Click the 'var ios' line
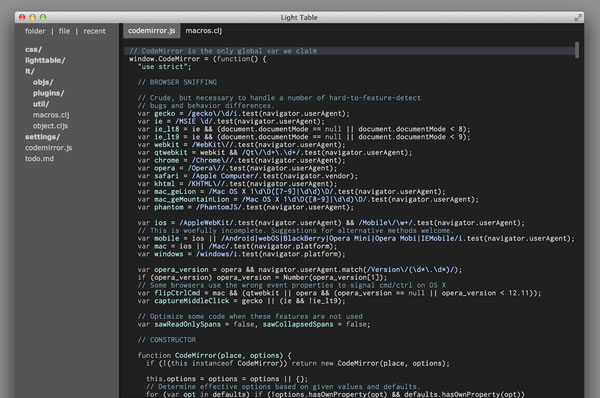This screenshot has width=600, height=398. [x=331, y=223]
